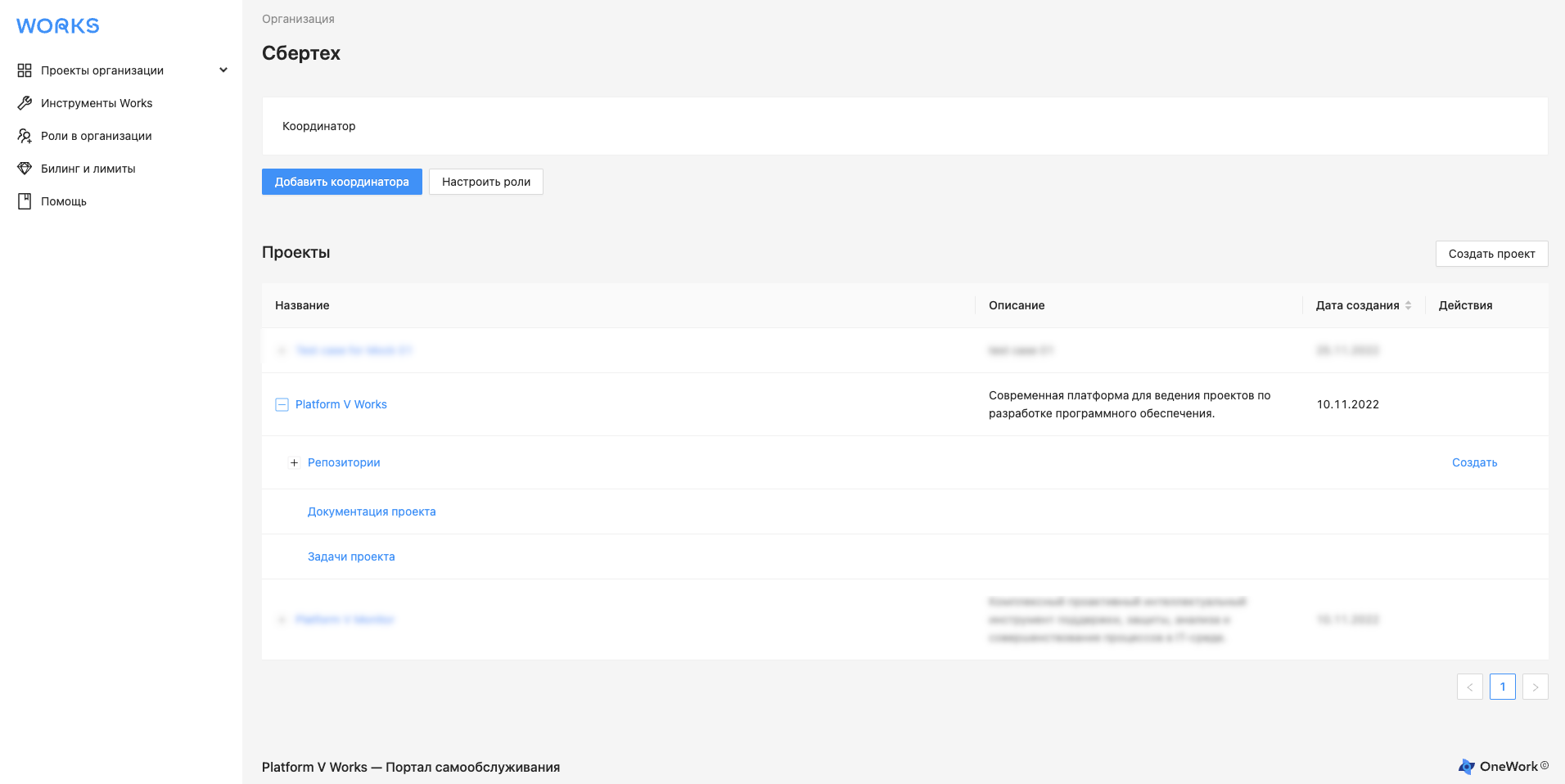The width and height of the screenshot is (1565, 784).
Task: Open Задачи проекта link
Action: click(351, 556)
